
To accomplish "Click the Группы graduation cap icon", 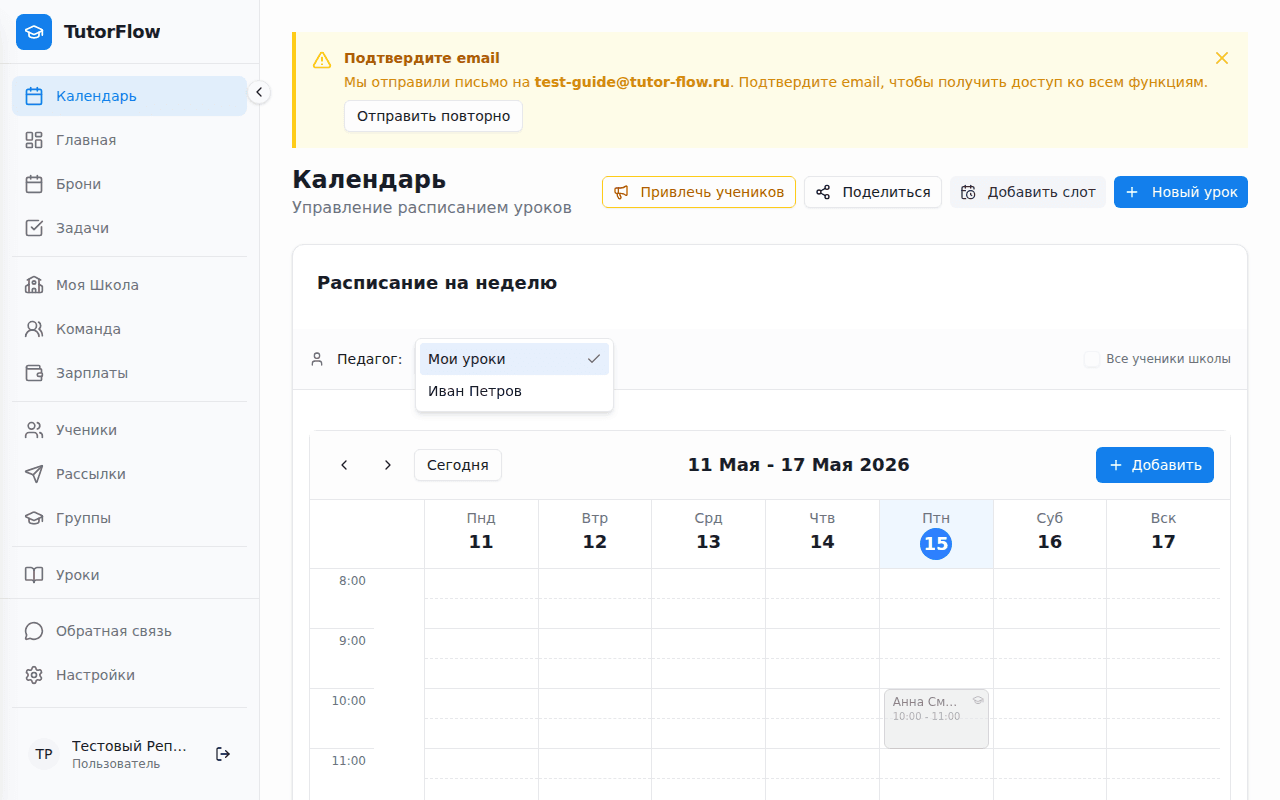I will pyautogui.click(x=34, y=518).
